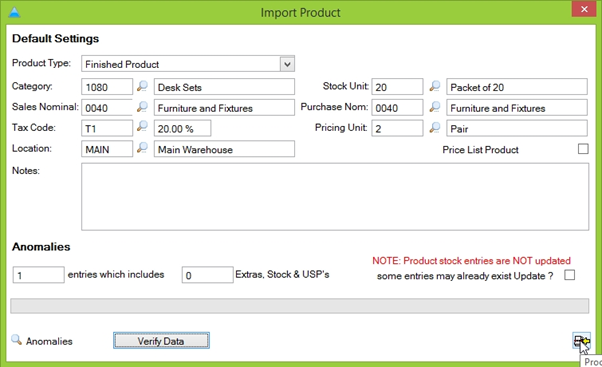Click the blue triangle application icon in title bar

[14, 12]
